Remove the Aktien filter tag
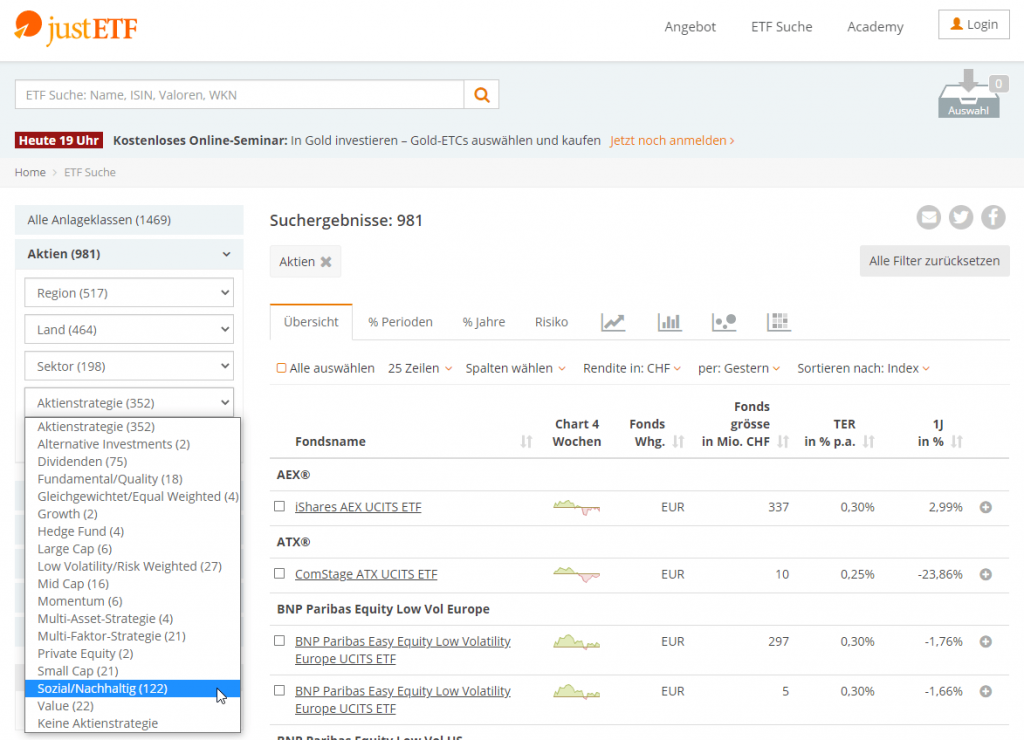Viewport: 1024px width, 740px height. point(326,262)
